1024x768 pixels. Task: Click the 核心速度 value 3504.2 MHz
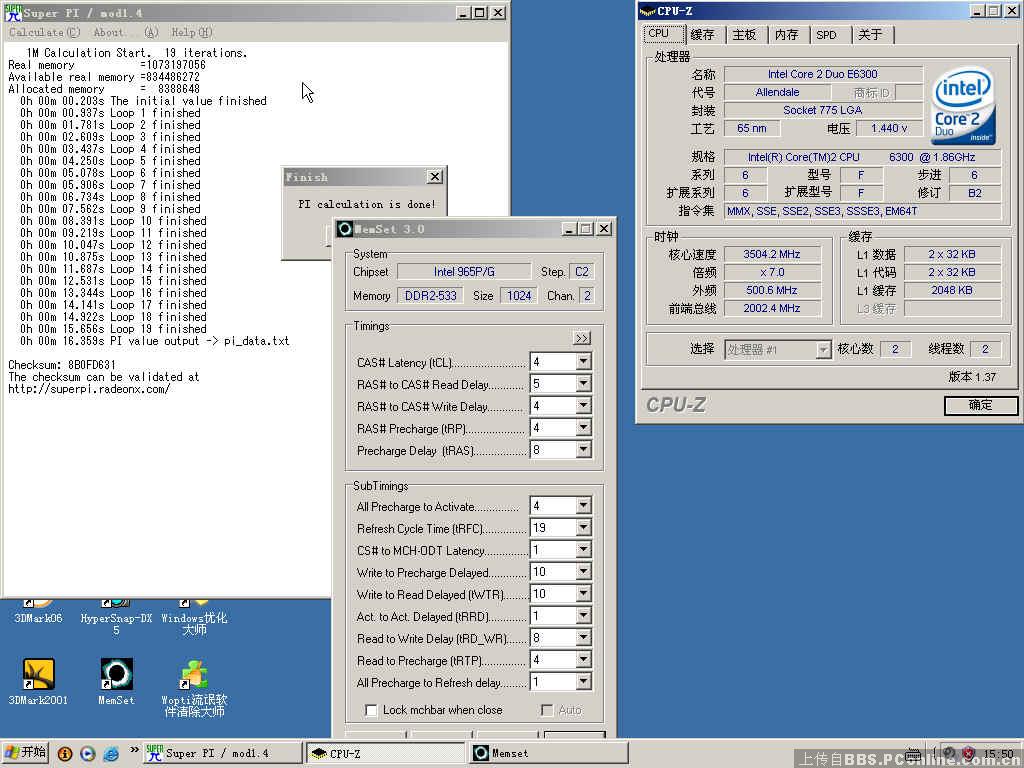(772, 254)
